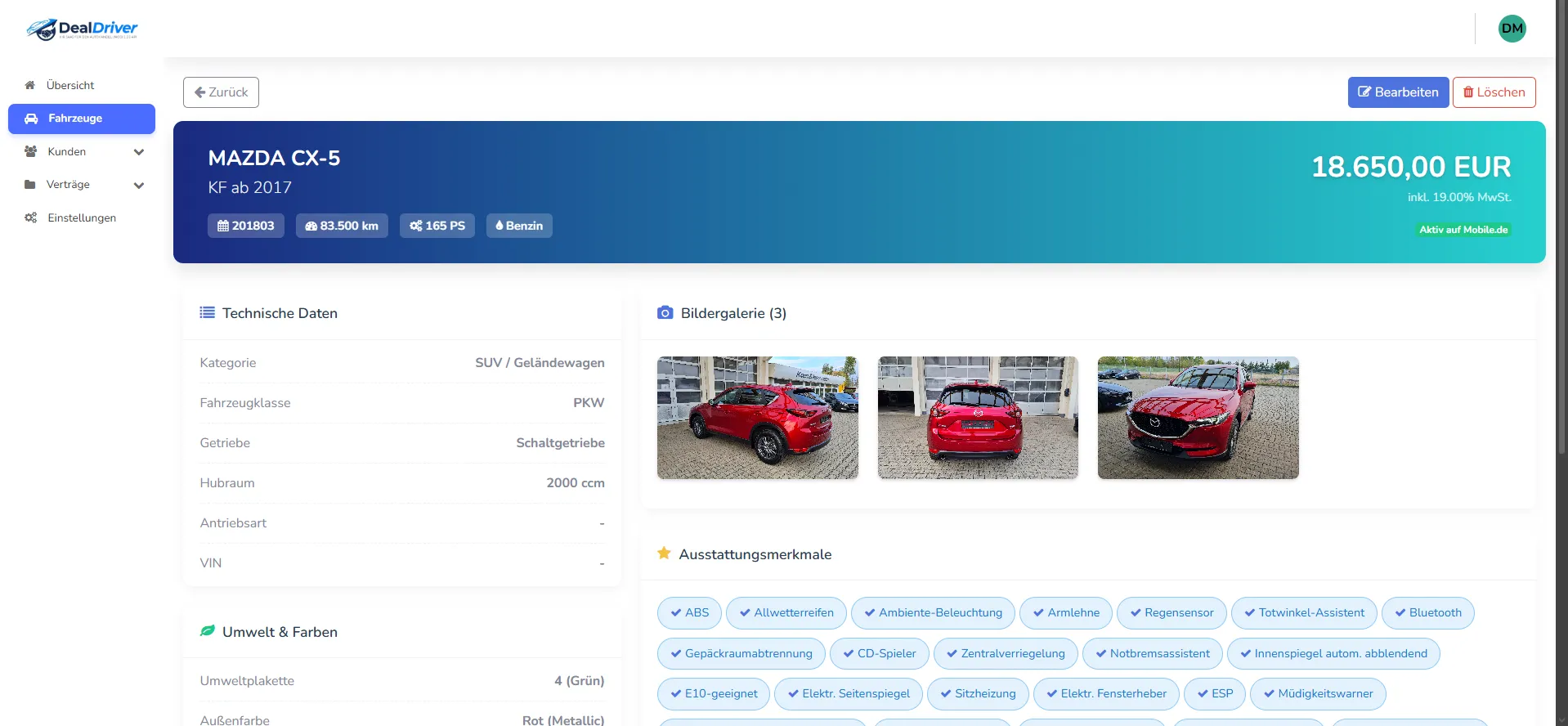Click the DealDriver logo
The height and width of the screenshot is (726, 1568).
(x=82, y=29)
